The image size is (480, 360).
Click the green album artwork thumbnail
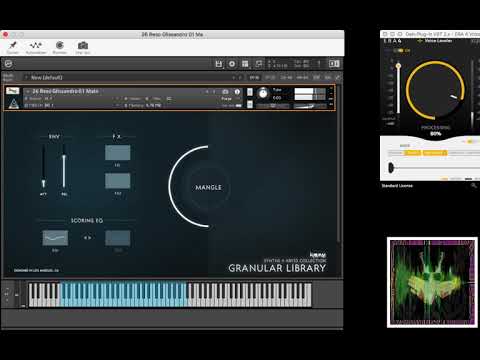click(432, 282)
